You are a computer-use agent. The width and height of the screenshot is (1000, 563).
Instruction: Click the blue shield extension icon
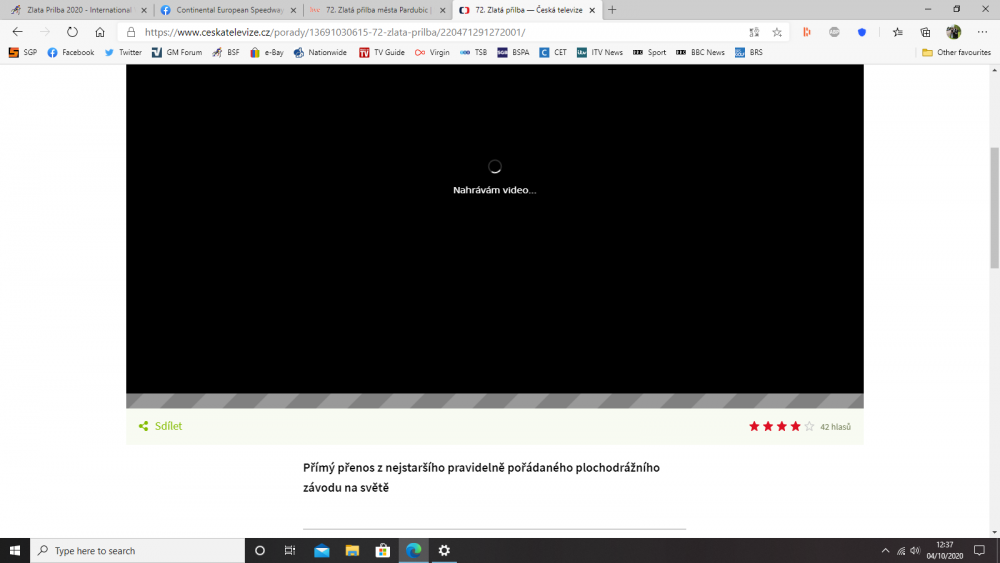862,32
